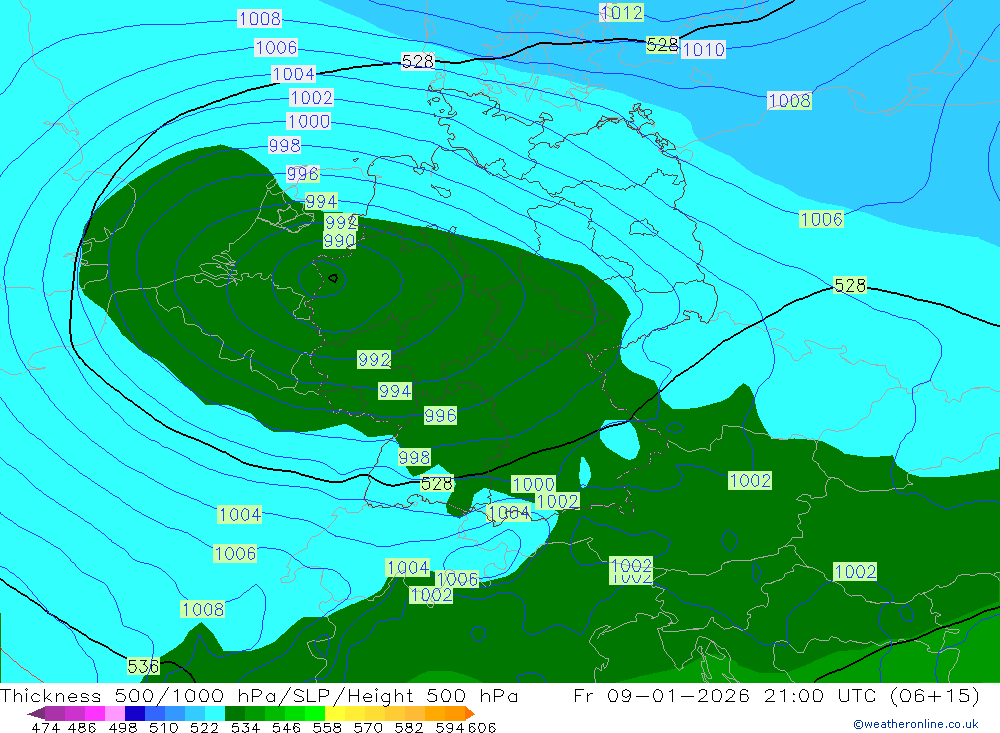The image size is (1000, 733).
Task: Click the bright magenta legend swatch
Action: click(95, 713)
